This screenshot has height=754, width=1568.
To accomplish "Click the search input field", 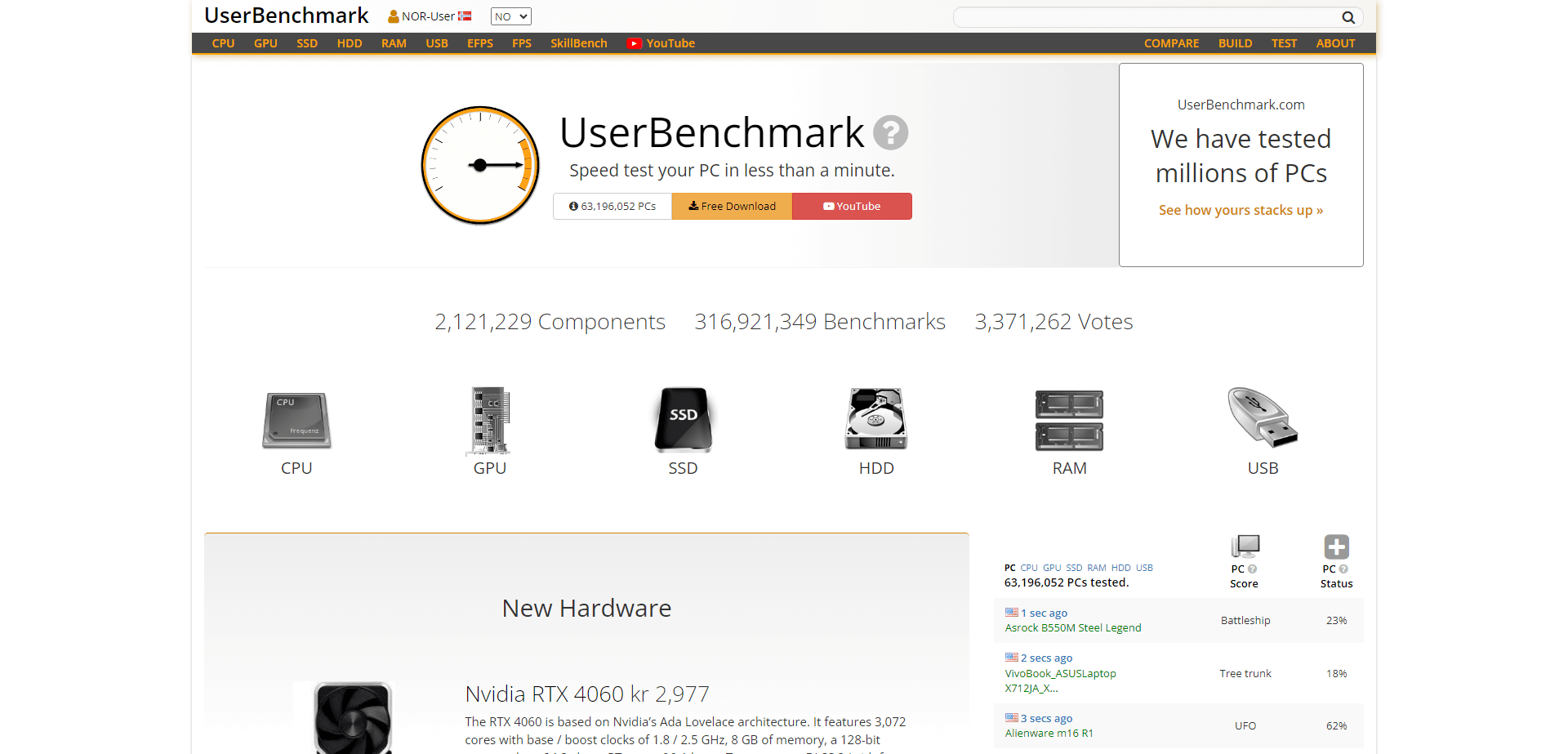I will (1143, 16).
